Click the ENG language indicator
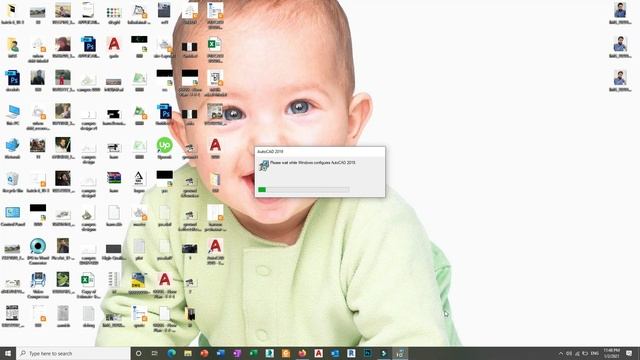The width and height of the screenshot is (640, 360). point(595,353)
